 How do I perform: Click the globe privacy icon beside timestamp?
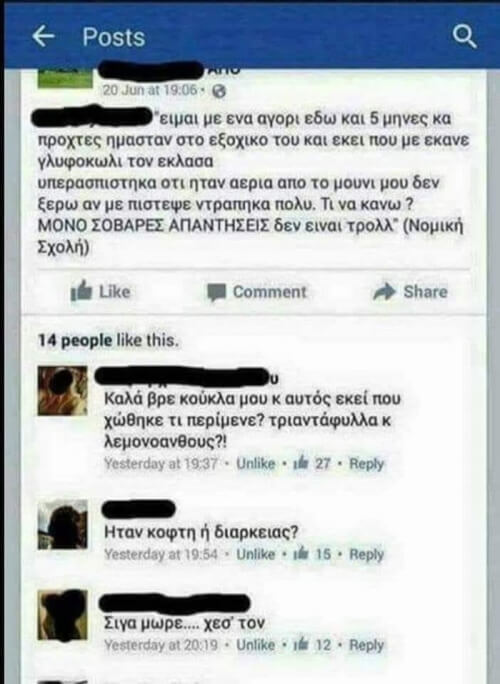click(219, 91)
